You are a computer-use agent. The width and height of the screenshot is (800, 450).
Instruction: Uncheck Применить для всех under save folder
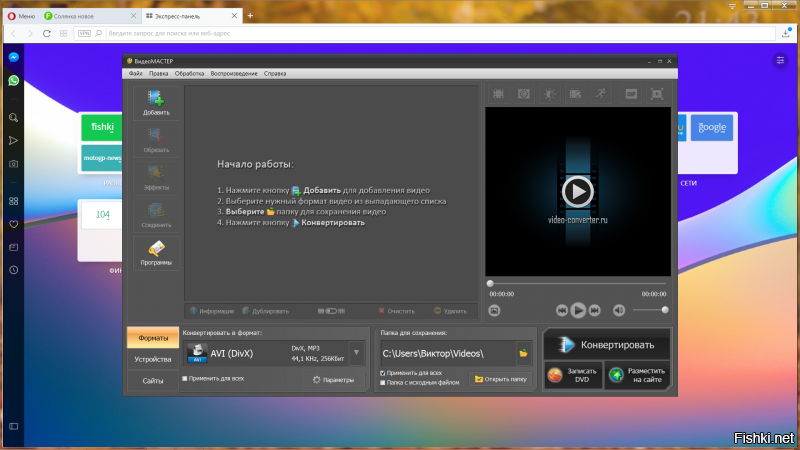click(383, 373)
